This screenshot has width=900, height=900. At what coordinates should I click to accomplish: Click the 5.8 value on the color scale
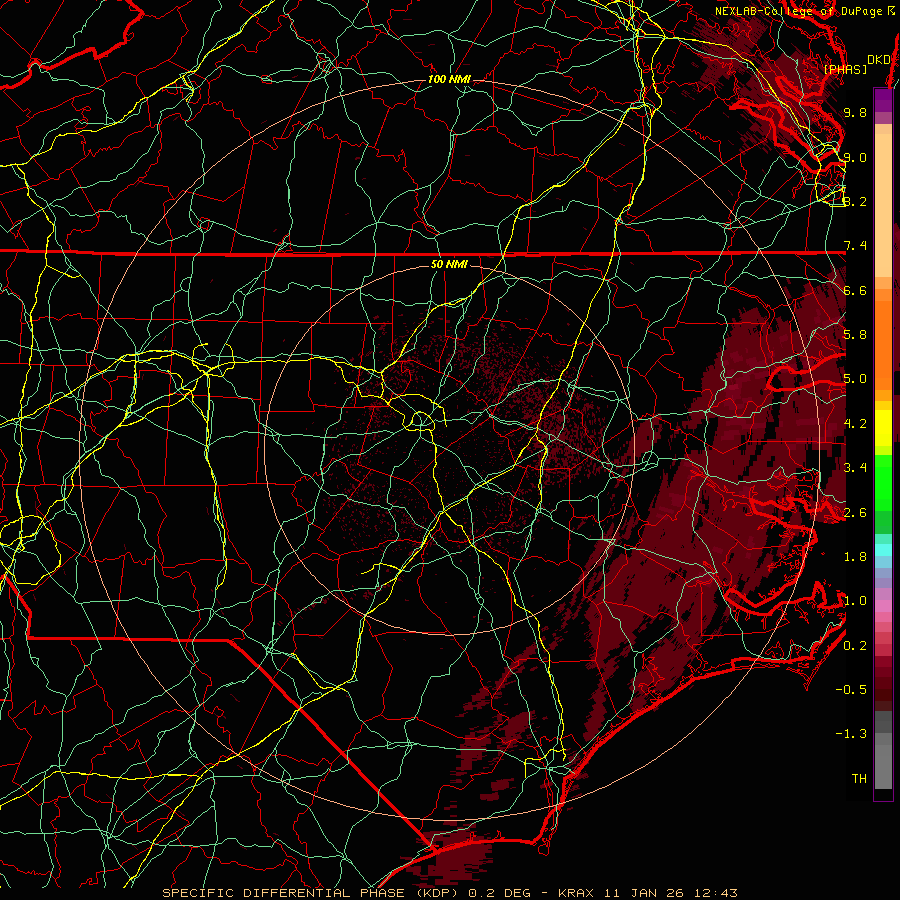855,335
